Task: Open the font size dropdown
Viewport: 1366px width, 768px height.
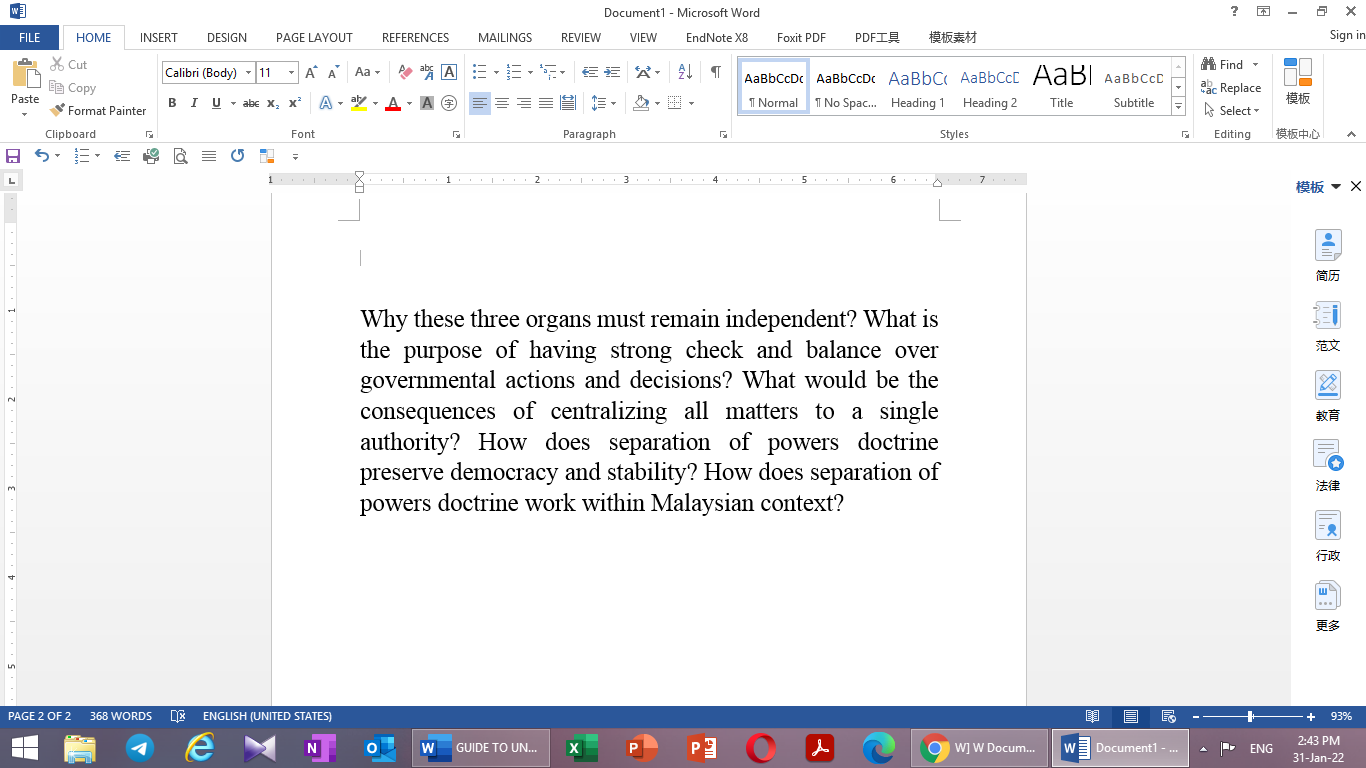Action: pyautogui.click(x=293, y=72)
